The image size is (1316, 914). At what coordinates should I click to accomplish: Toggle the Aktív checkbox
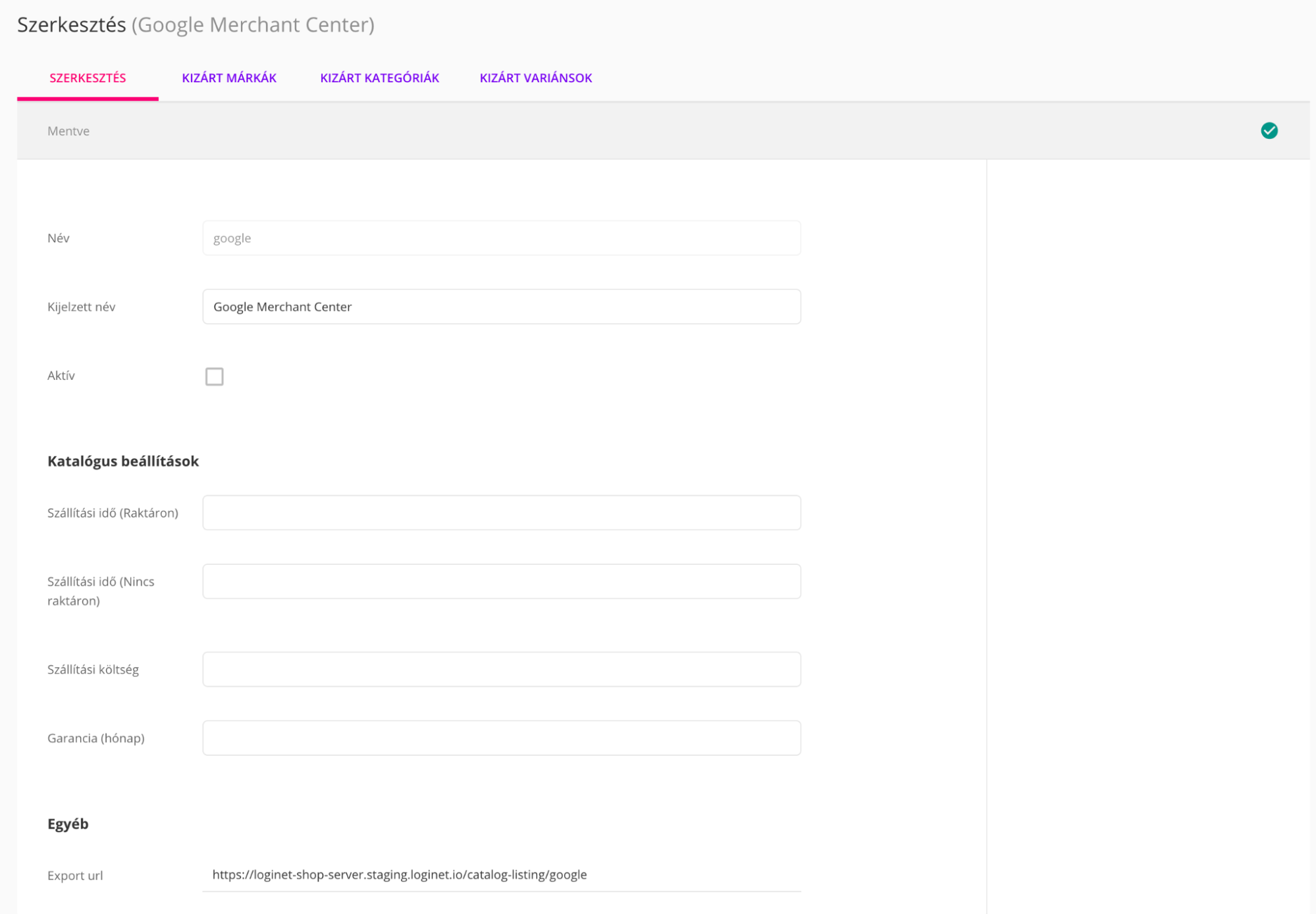[x=214, y=376]
